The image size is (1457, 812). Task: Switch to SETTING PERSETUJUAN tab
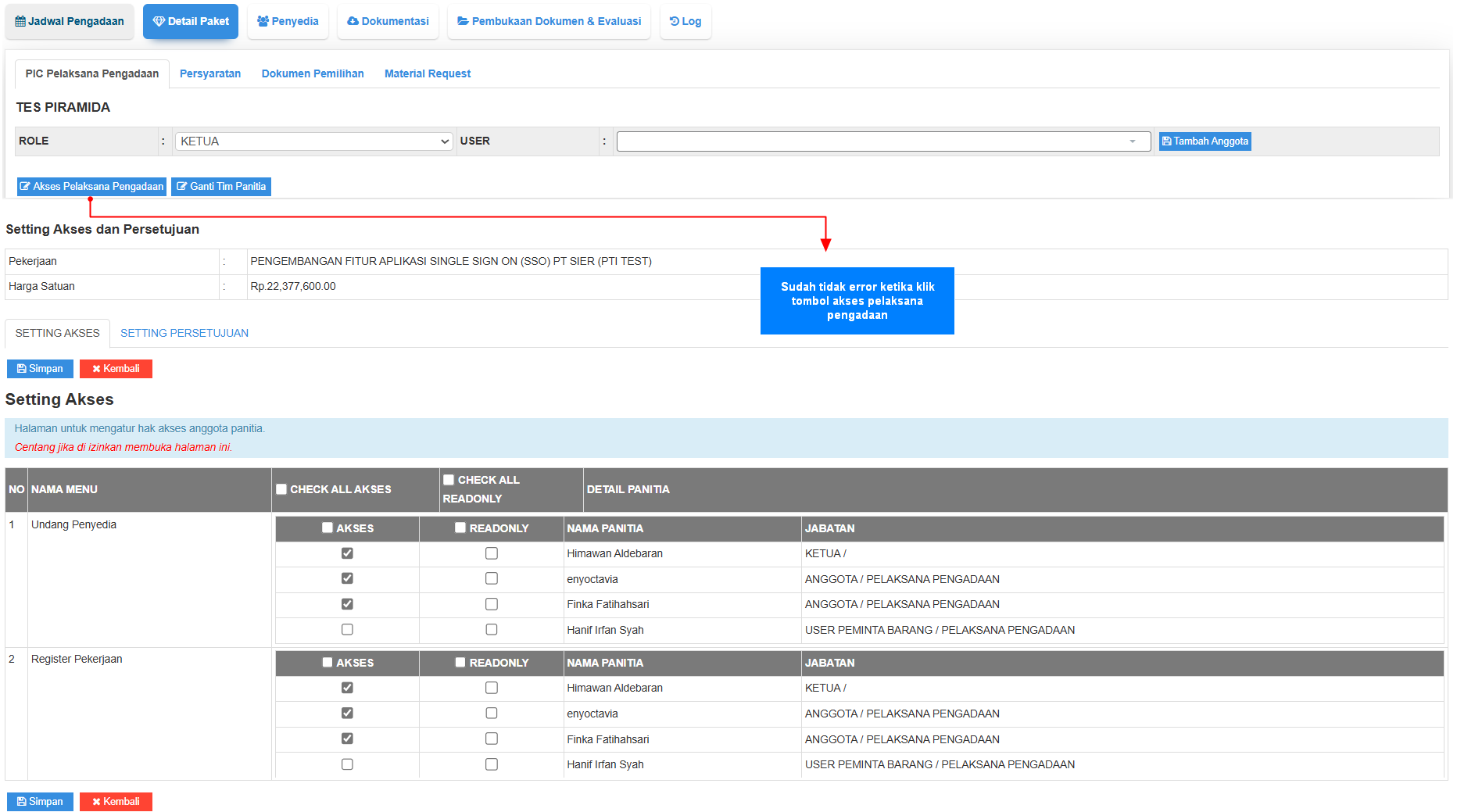coord(184,333)
